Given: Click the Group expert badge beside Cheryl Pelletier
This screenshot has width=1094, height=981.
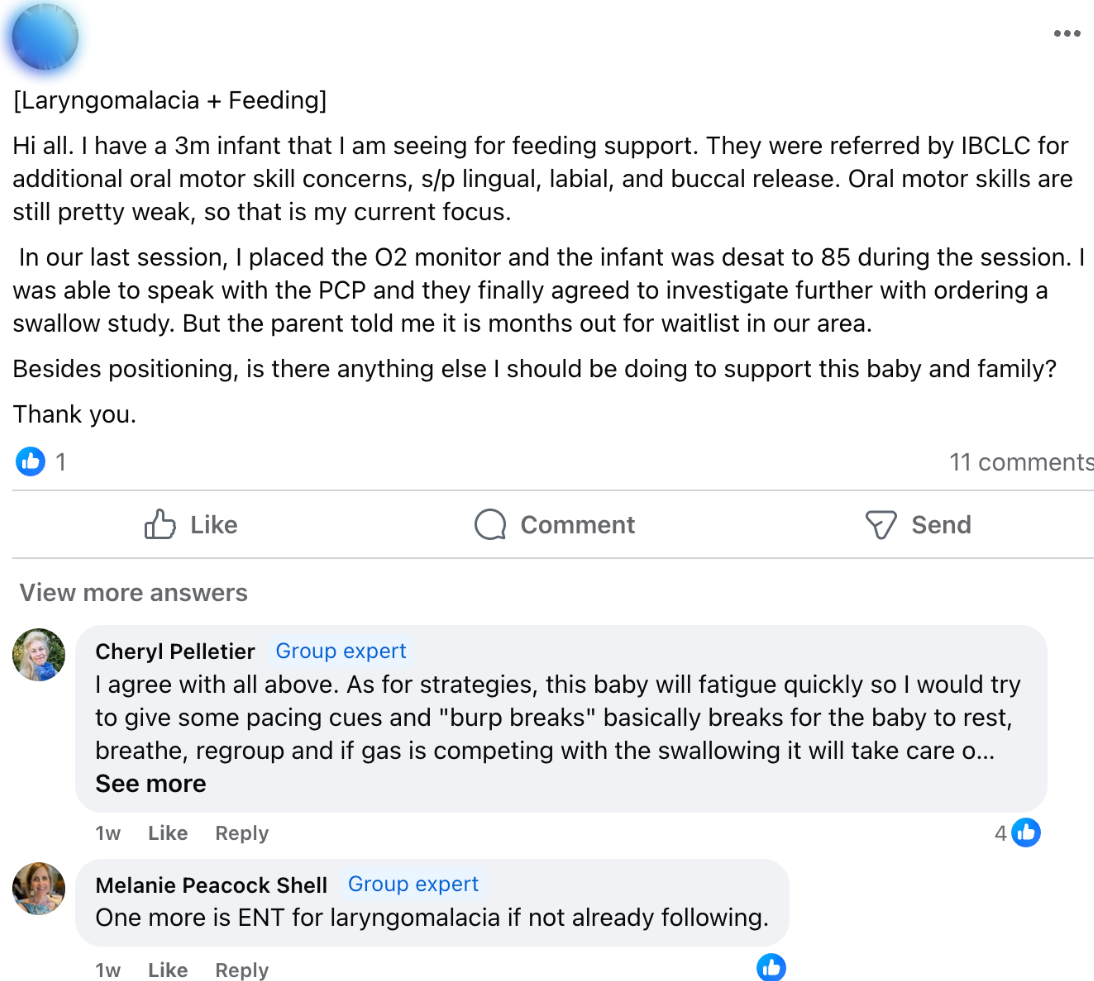Looking at the screenshot, I should tap(341, 651).
